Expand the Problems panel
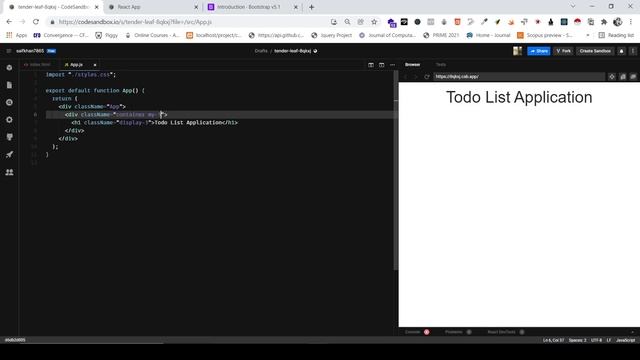Image resolution: width=640 pixels, height=360 pixels. (458, 332)
